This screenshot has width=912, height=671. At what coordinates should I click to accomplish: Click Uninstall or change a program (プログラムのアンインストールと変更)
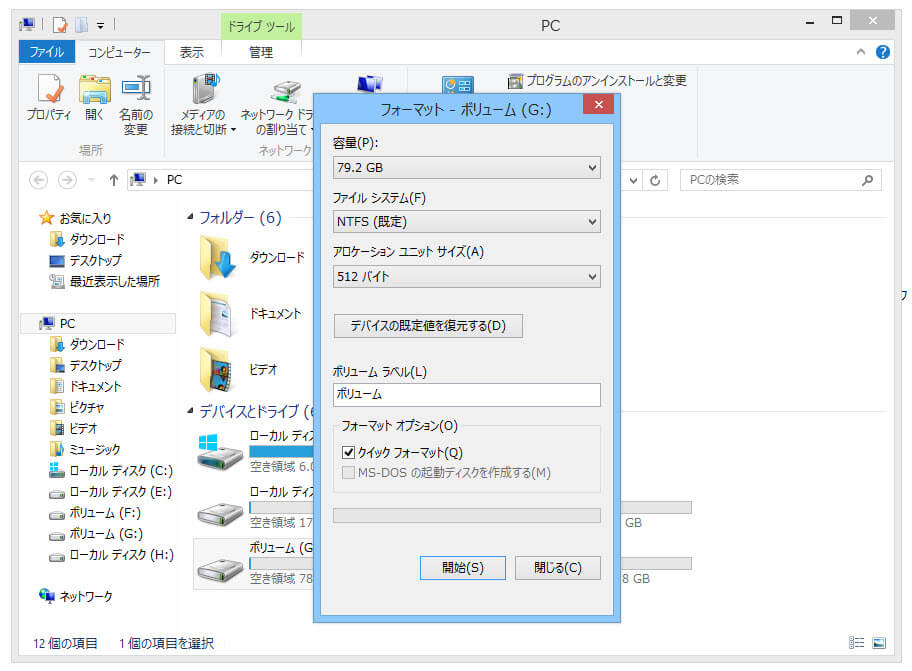click(597, 81)
